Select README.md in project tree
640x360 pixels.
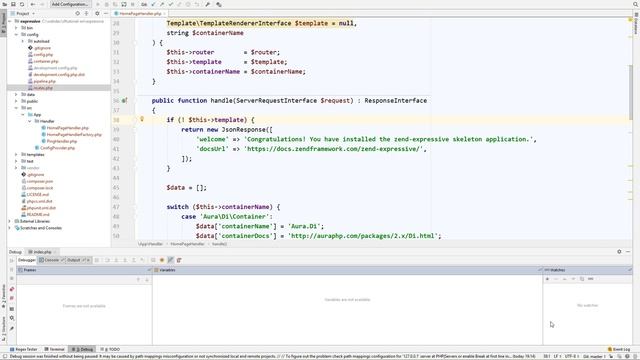click(38, 214)
